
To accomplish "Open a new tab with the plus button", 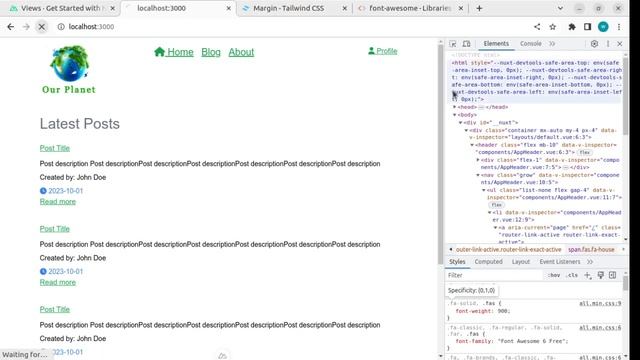I will tap(479, 8).
